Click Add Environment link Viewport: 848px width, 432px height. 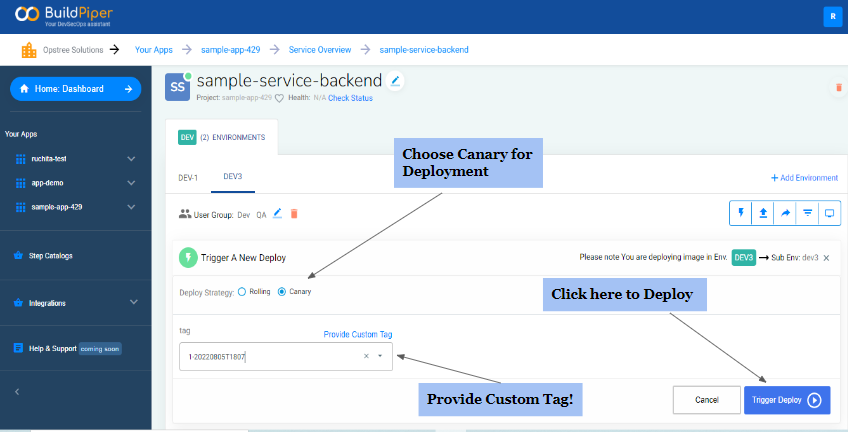coord(804,178)
